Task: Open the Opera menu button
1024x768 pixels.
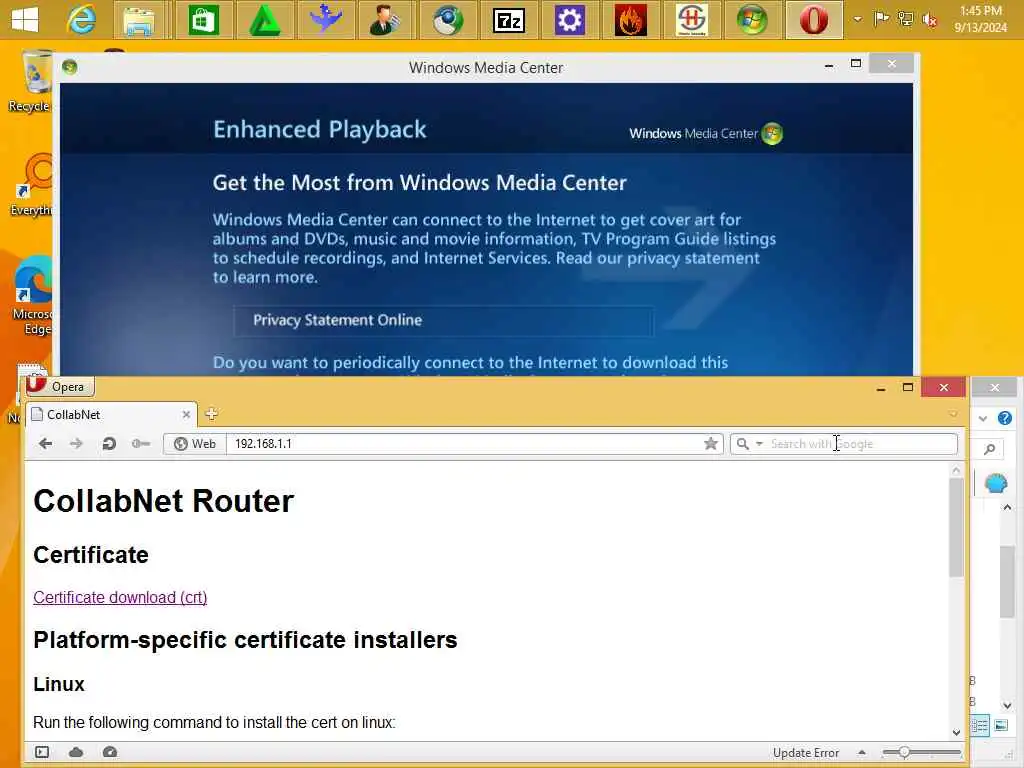Action: [61, 386]
